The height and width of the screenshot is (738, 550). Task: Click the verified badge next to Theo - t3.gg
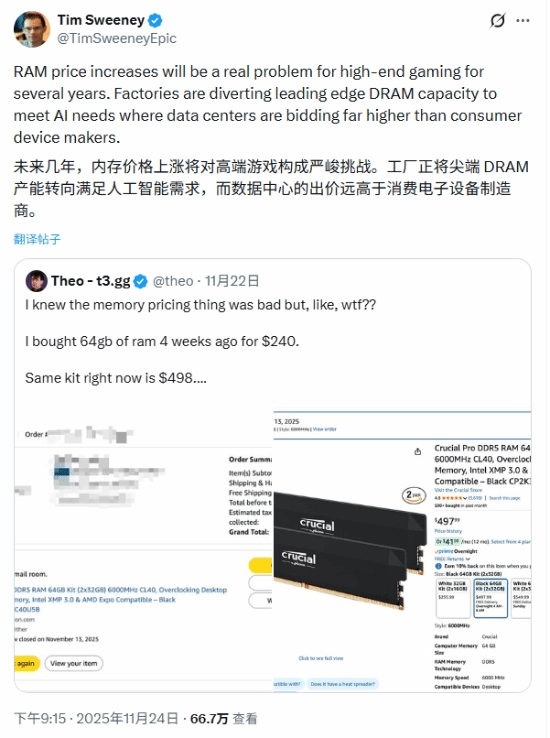[140, 281]
